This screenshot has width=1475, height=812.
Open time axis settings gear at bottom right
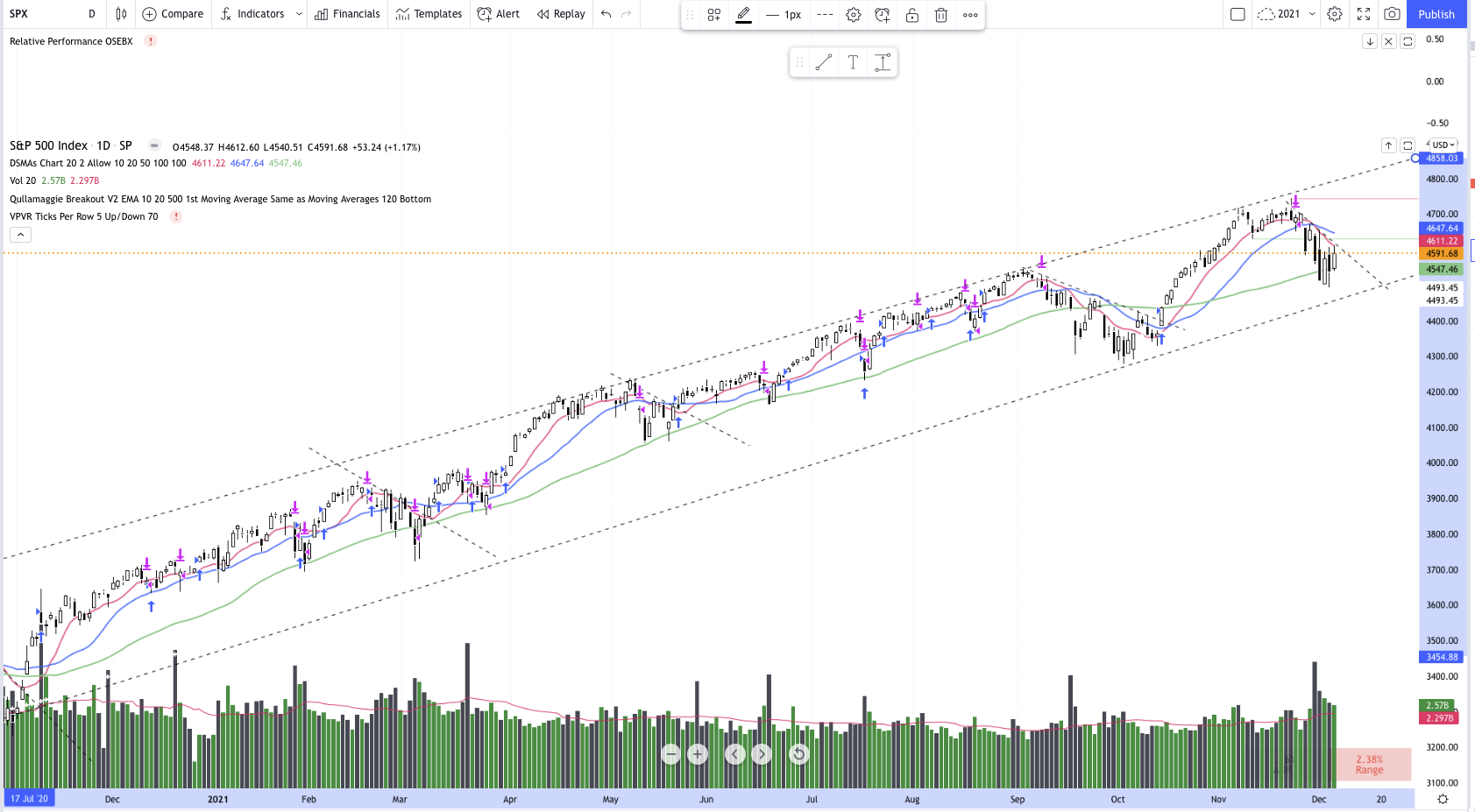(1443, 799)
